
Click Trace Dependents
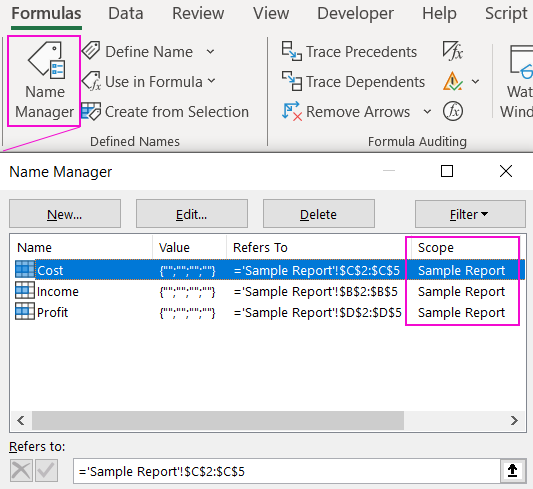[354, 82]
